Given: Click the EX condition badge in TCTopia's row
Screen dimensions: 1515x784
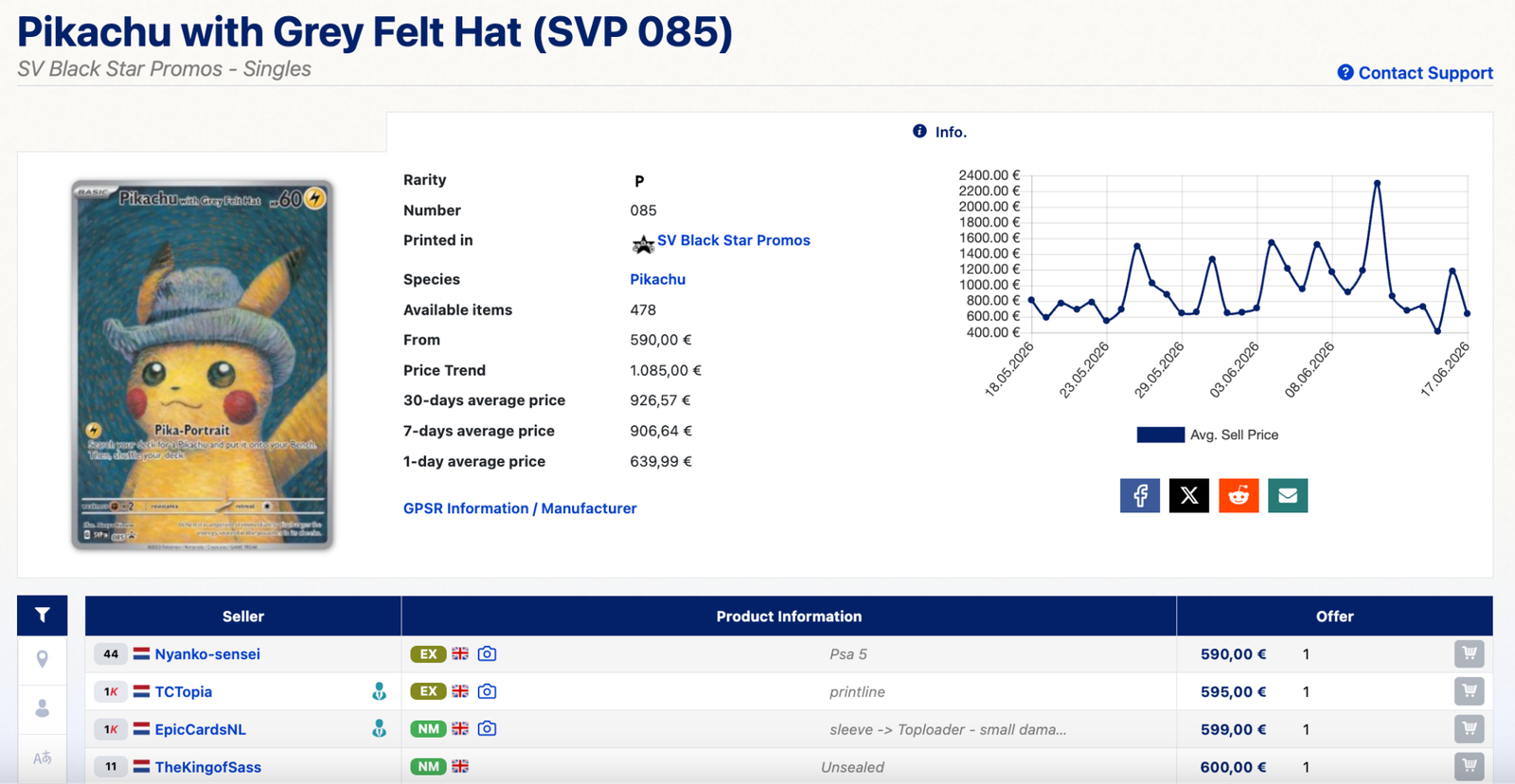Looking at the screenshot, I should [x=428, y=692].
